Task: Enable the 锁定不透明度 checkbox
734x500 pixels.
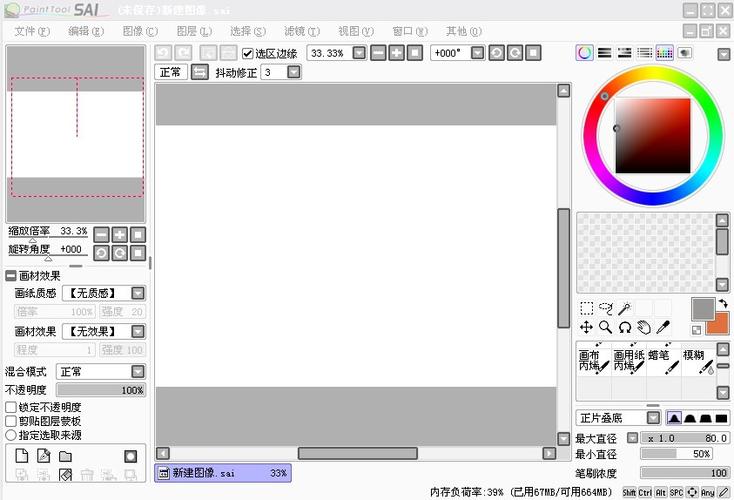Action: click(x=11, y=407)
